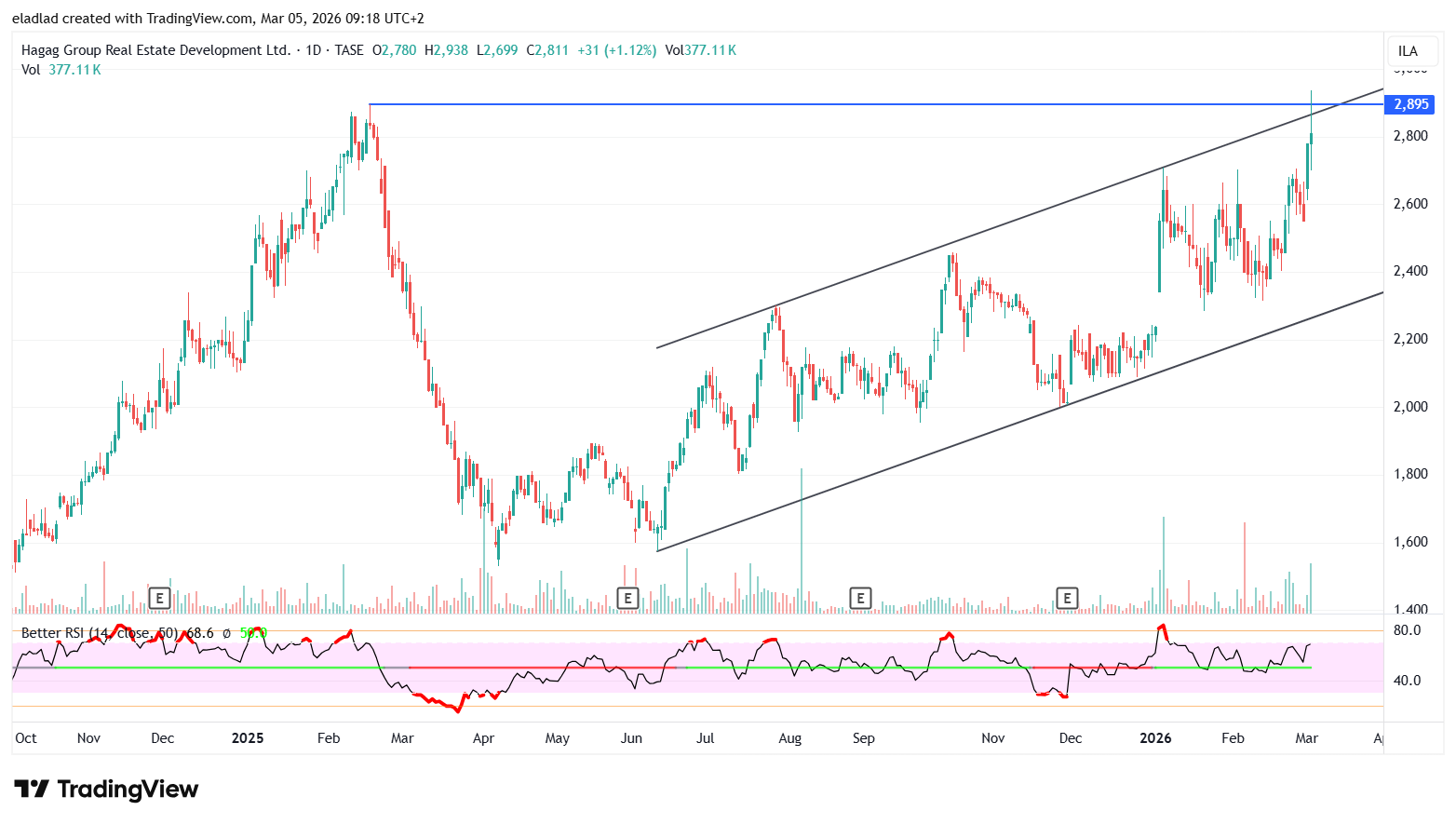Viewport: 1456px width, 824px height.
Task: Click the TradingView logo at the bottom
Action: (106, 790)
